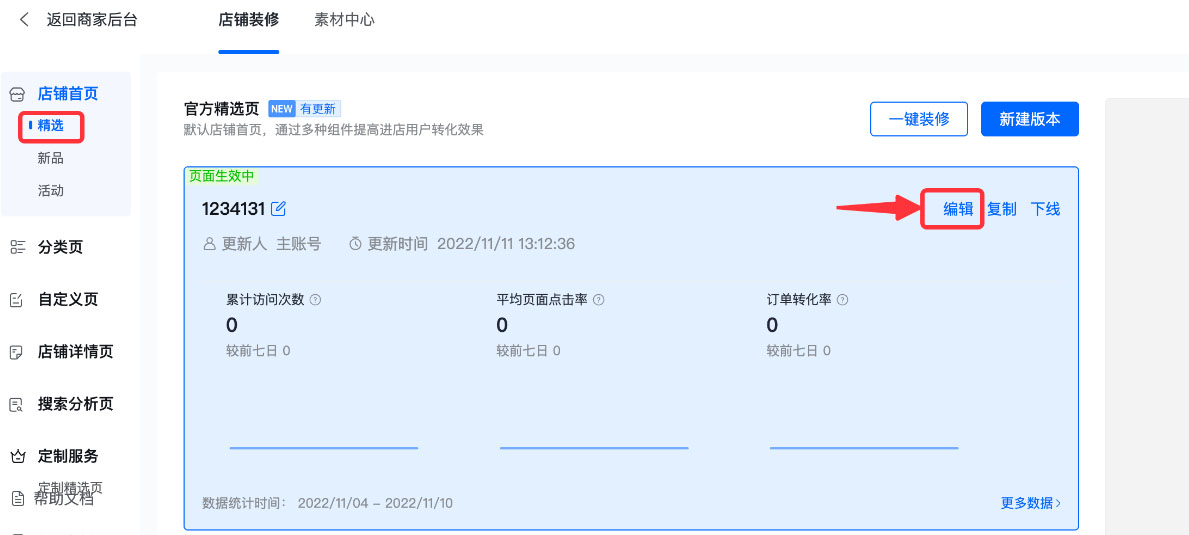Click the 累计访问次数 trend line chart
The height and width of the screenshot is (535, 1189).
point(324,448)
